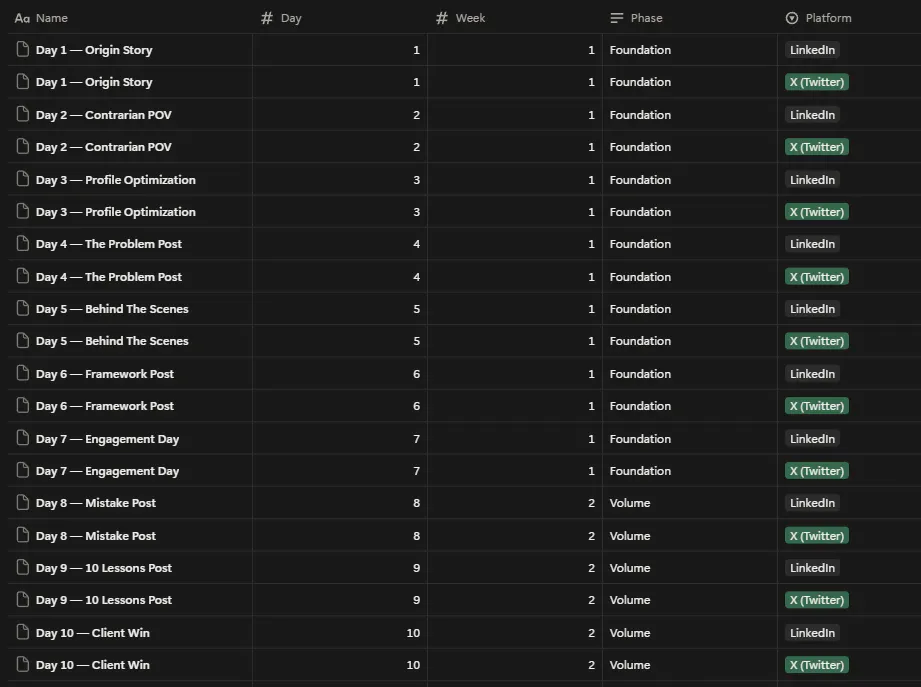Open page icon of Day 4 Problem Post X (Twitter) row
The image size is (921, 687).
tap(22, 276)
